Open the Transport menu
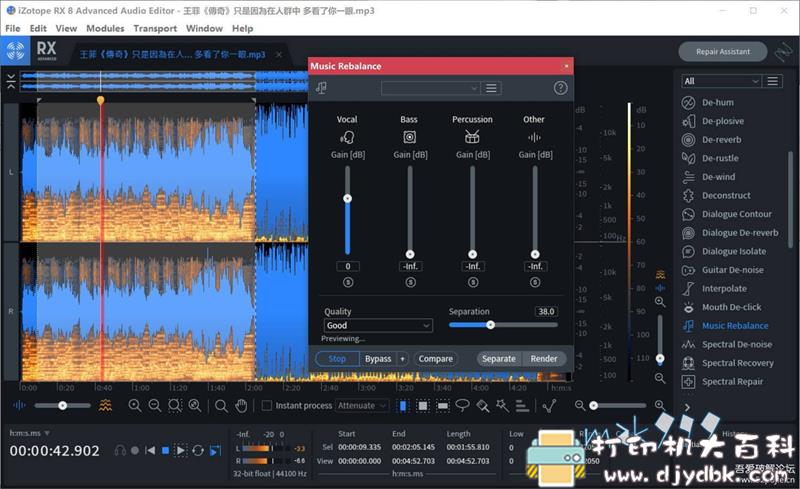 155,28
